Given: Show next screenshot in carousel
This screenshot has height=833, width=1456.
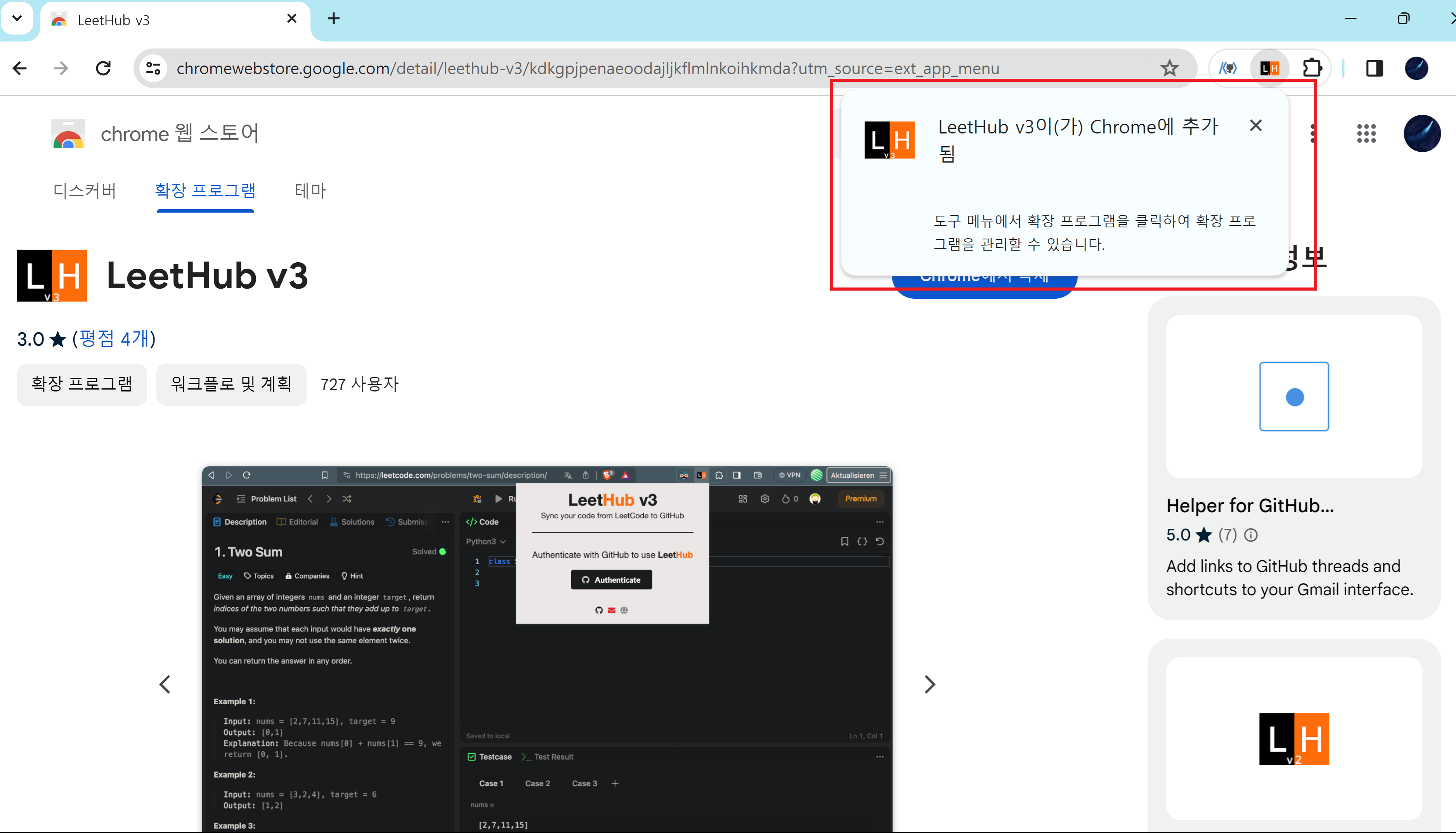Looking at the screenshot, I should click(x=929, y=684).
